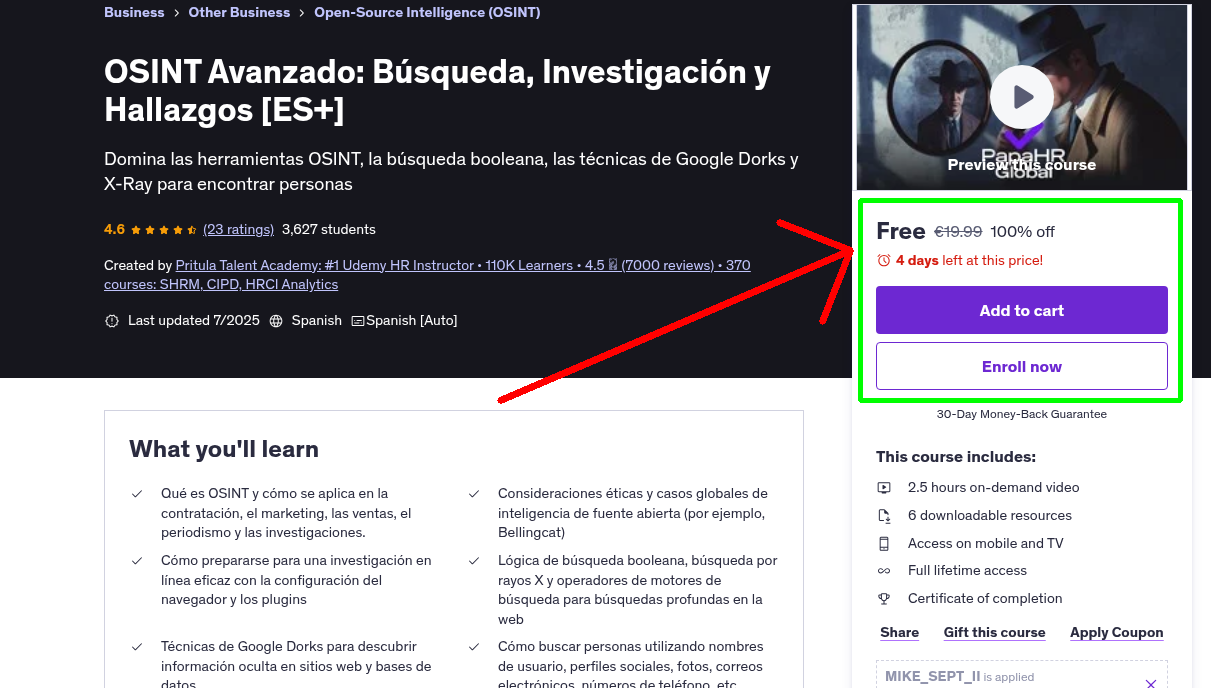Click checkmark beside 'Consideraciones éticas' item
The image size is (1211, 688).
pos(474,494)
